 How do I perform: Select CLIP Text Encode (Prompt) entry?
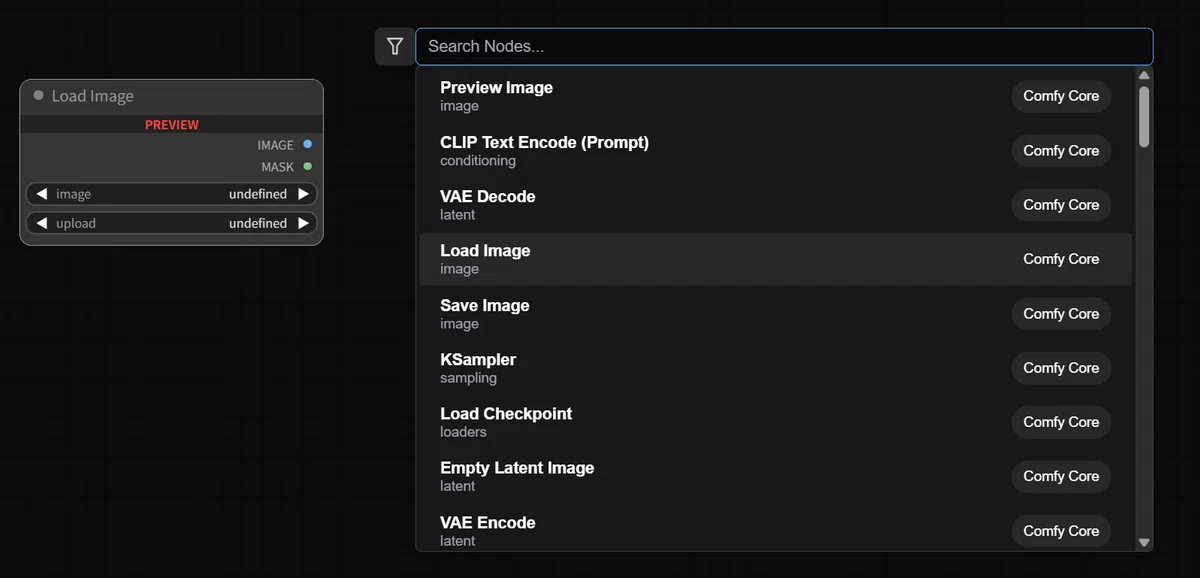click(775, 151)
